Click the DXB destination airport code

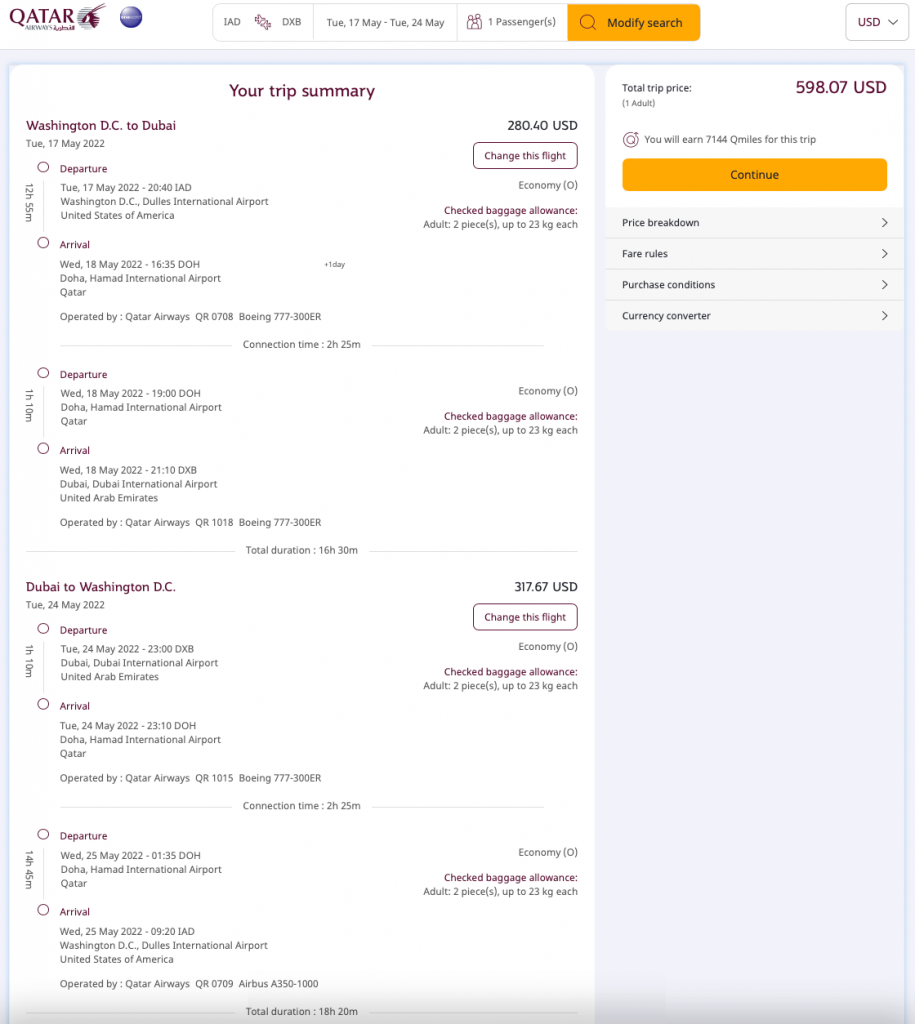tap(291, 22)
